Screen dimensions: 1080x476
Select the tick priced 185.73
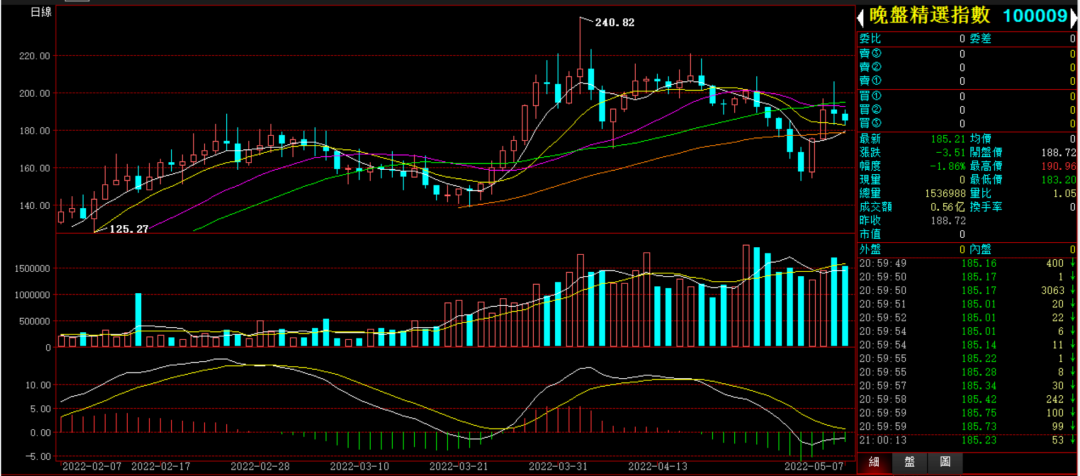pyautogui.click(x=967, y=426)
